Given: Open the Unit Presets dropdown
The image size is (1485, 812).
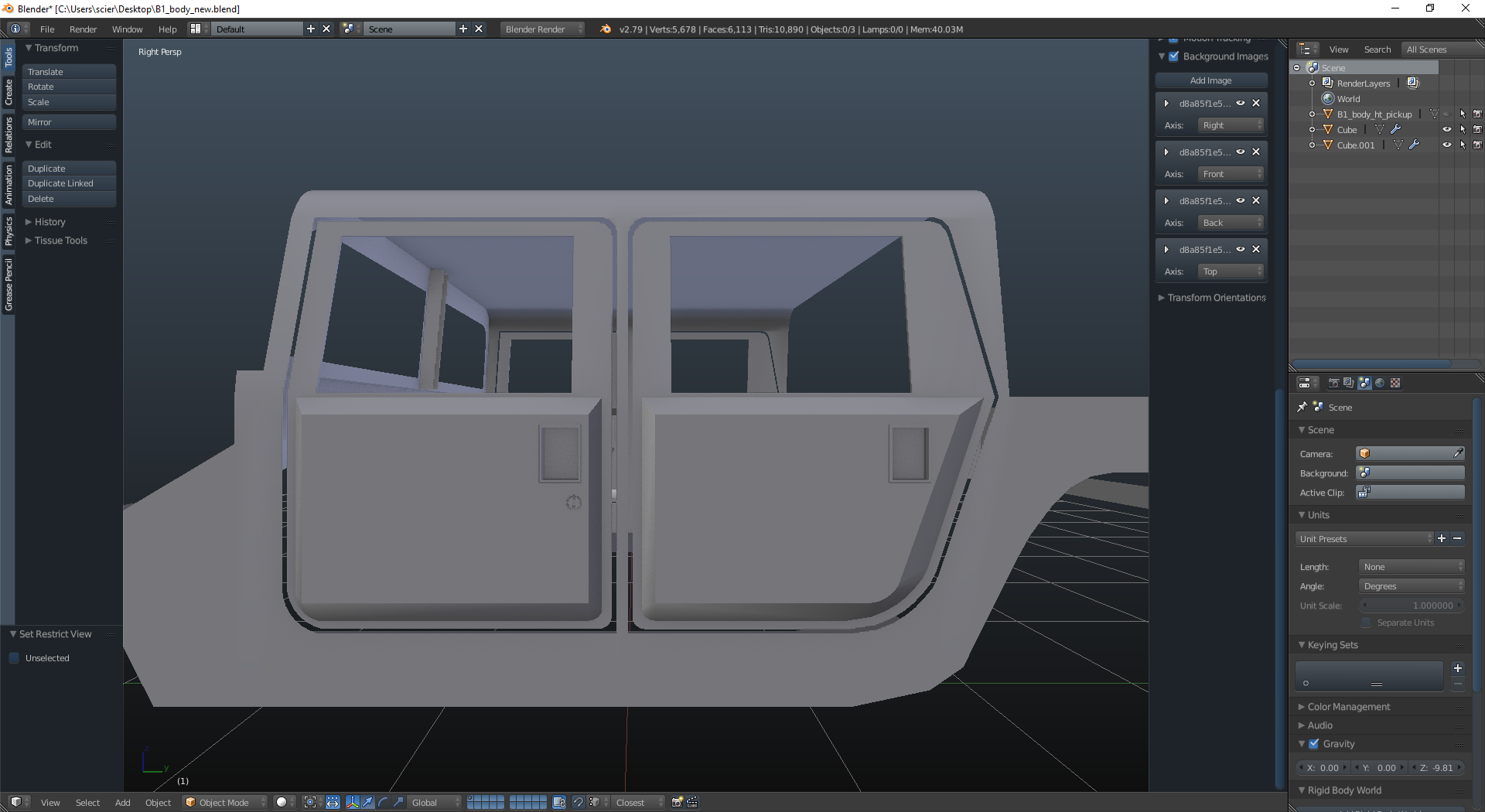Looking at the screenshot, I should [x=1365, y=538].
